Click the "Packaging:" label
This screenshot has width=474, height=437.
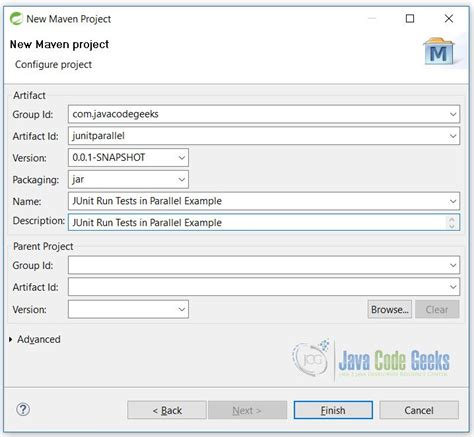click(36, 180)
